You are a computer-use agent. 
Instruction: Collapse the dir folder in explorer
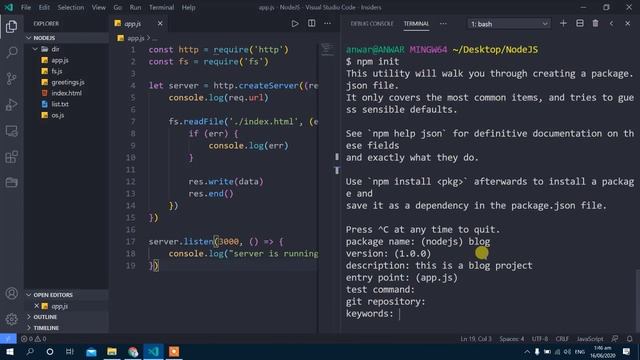point(67,49)
